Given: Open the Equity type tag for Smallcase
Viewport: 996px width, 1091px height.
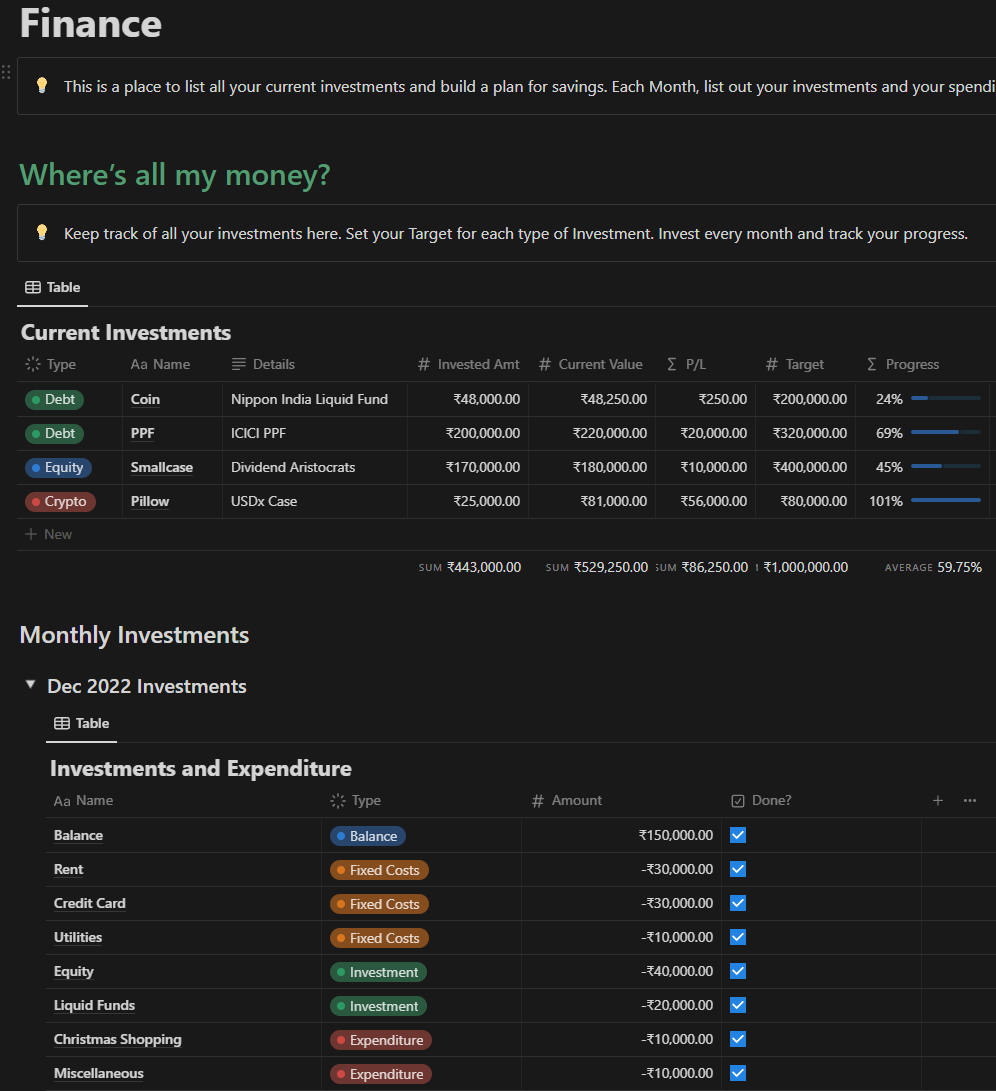Looking at the screenshot, I should pos(58,468).
